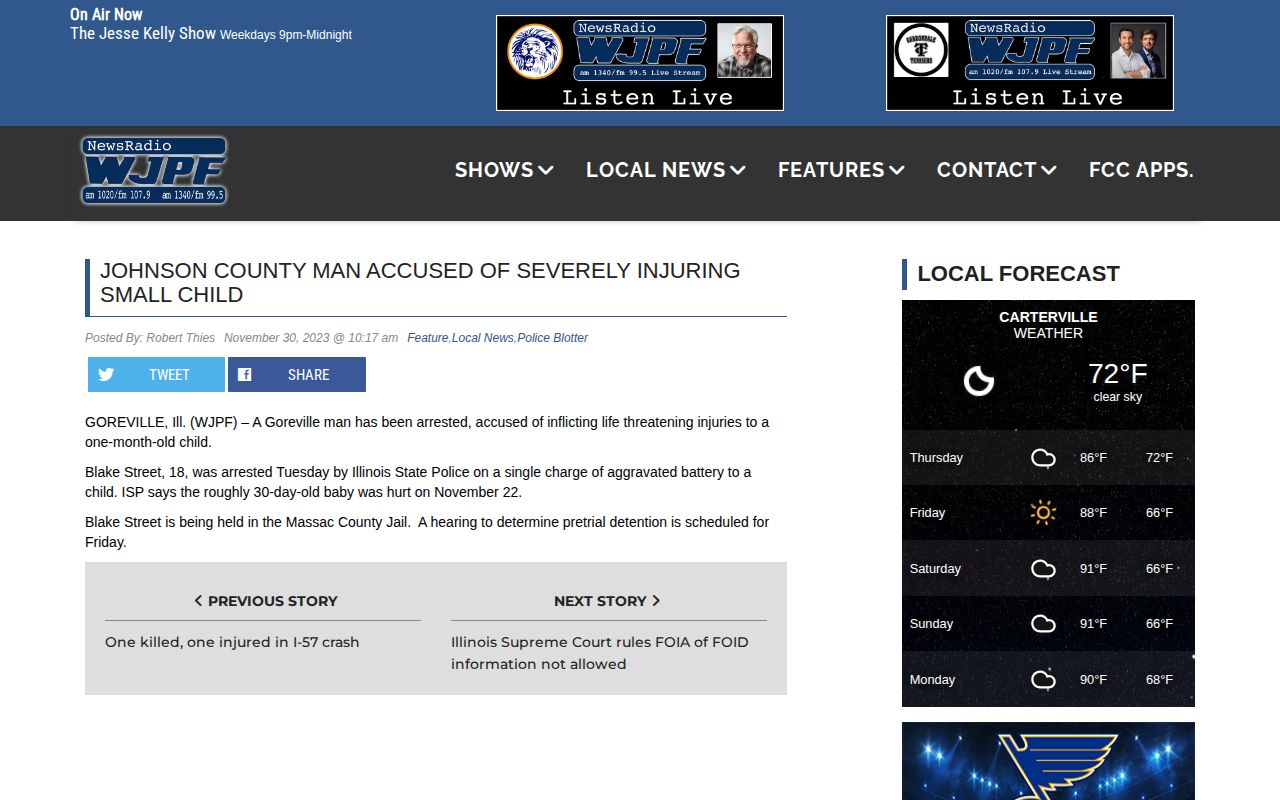This screenshot has height=800, width=1280.
Task: Click the Tweet button
Action: coord(156,375)
